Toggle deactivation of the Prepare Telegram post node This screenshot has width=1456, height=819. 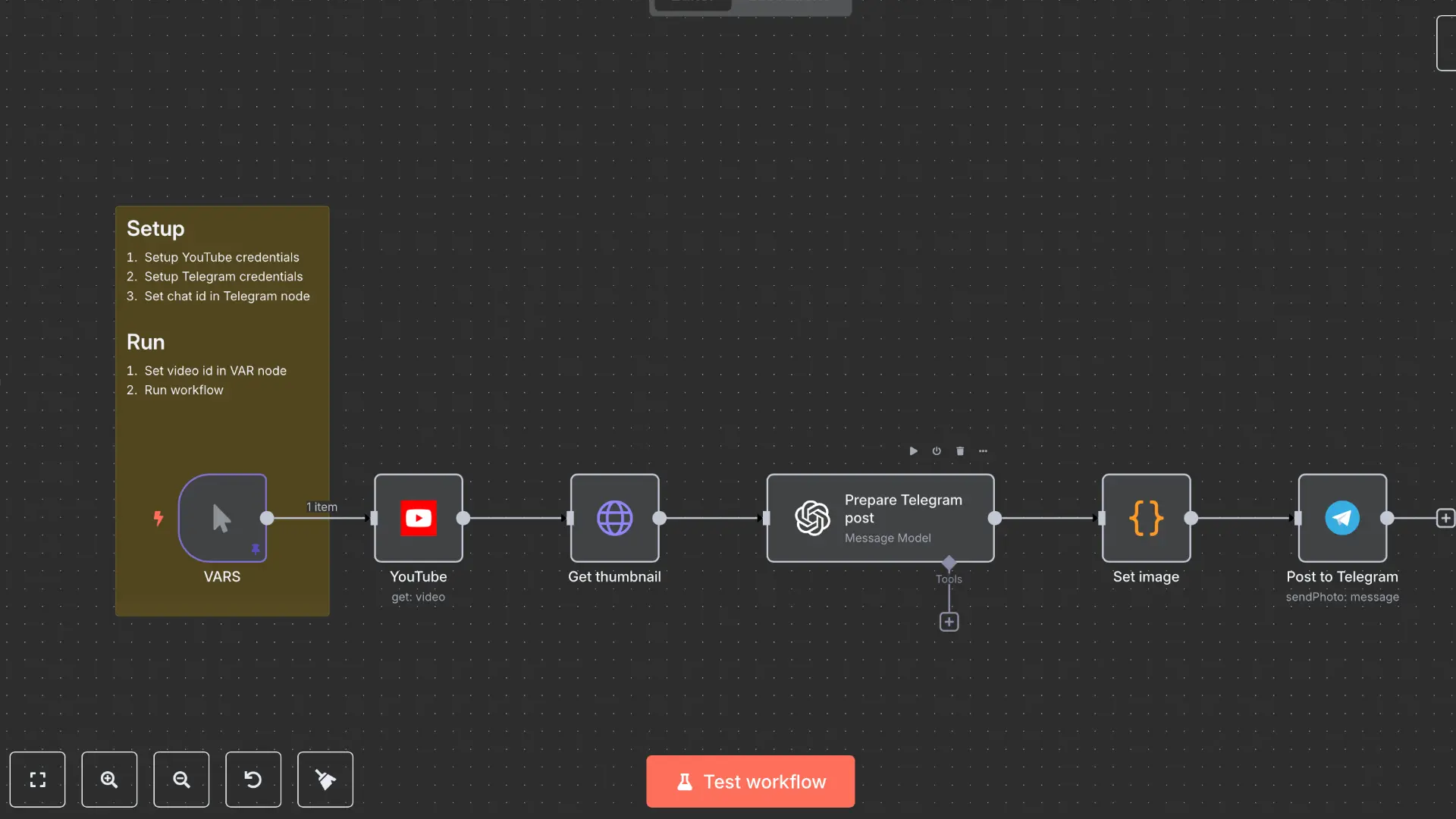click(x=937, y=450)
